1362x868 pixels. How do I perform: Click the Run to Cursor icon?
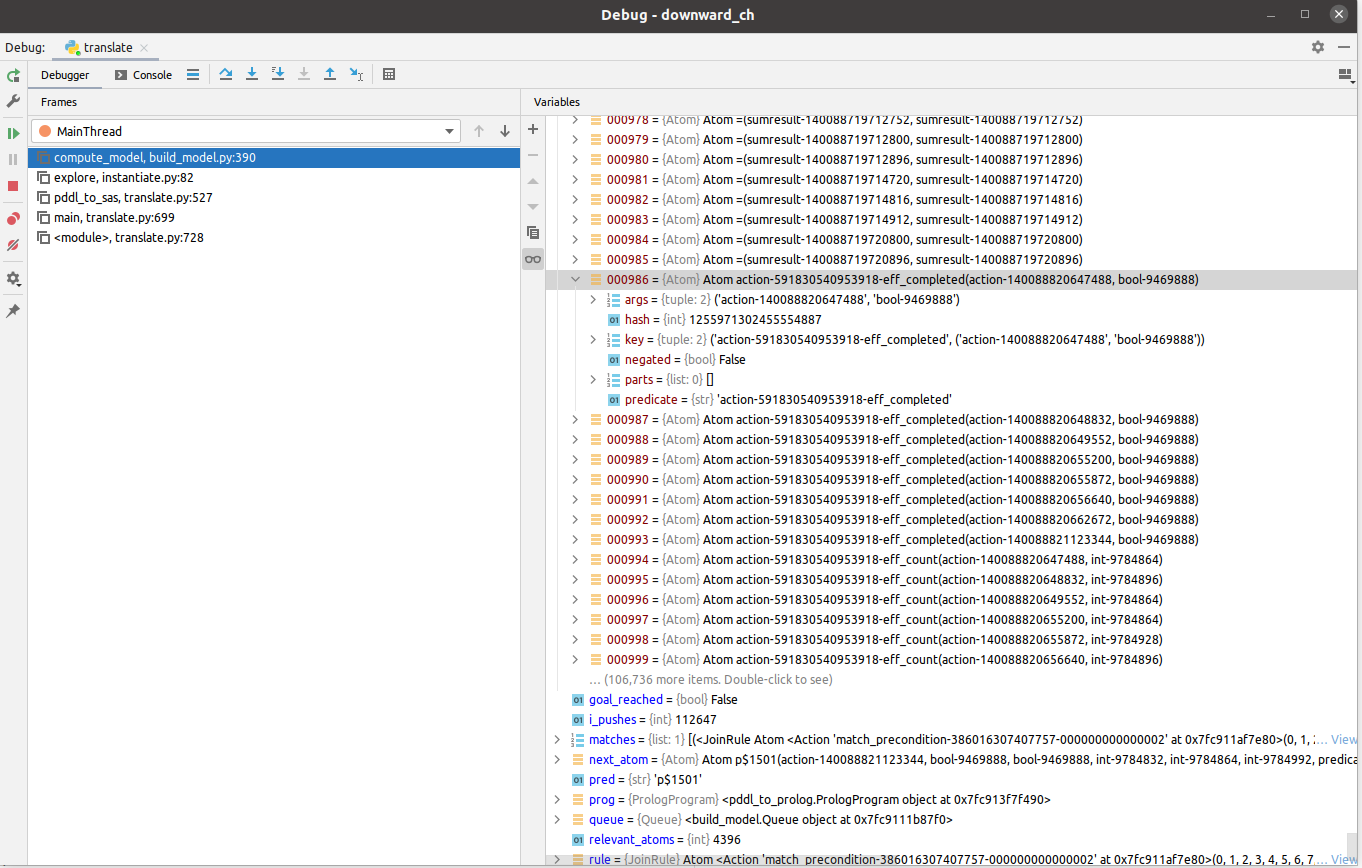click(356, 74)
